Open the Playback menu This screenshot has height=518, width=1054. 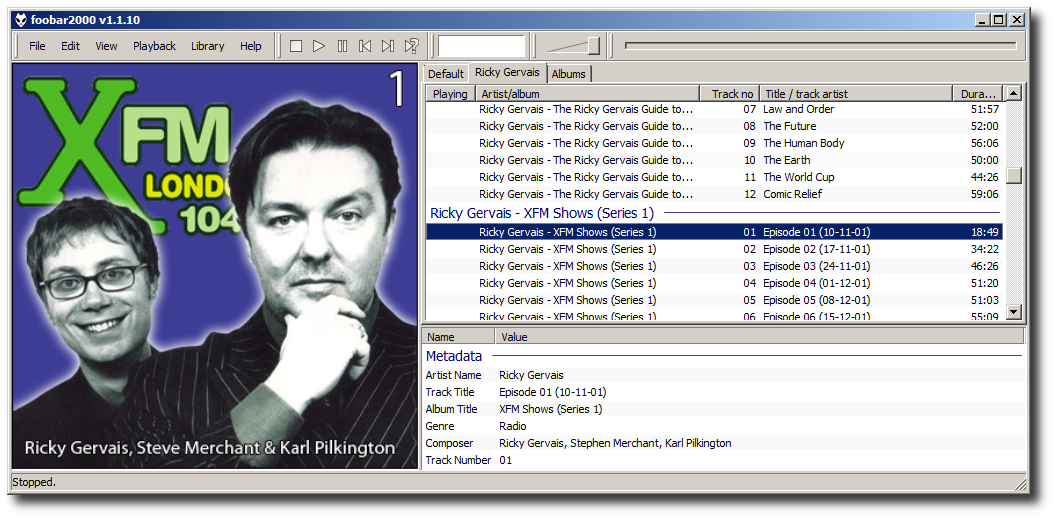tap(155, 46)
